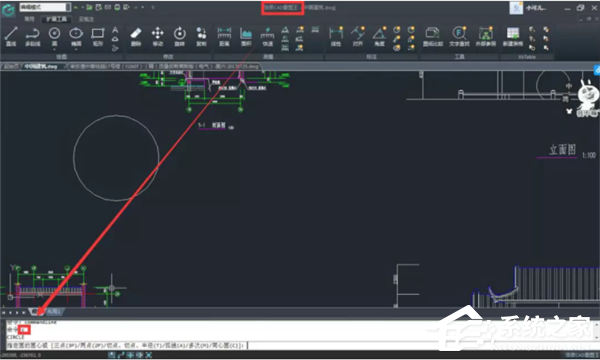Choose the Rectangle (矩形) tool

tap(98, 37)
